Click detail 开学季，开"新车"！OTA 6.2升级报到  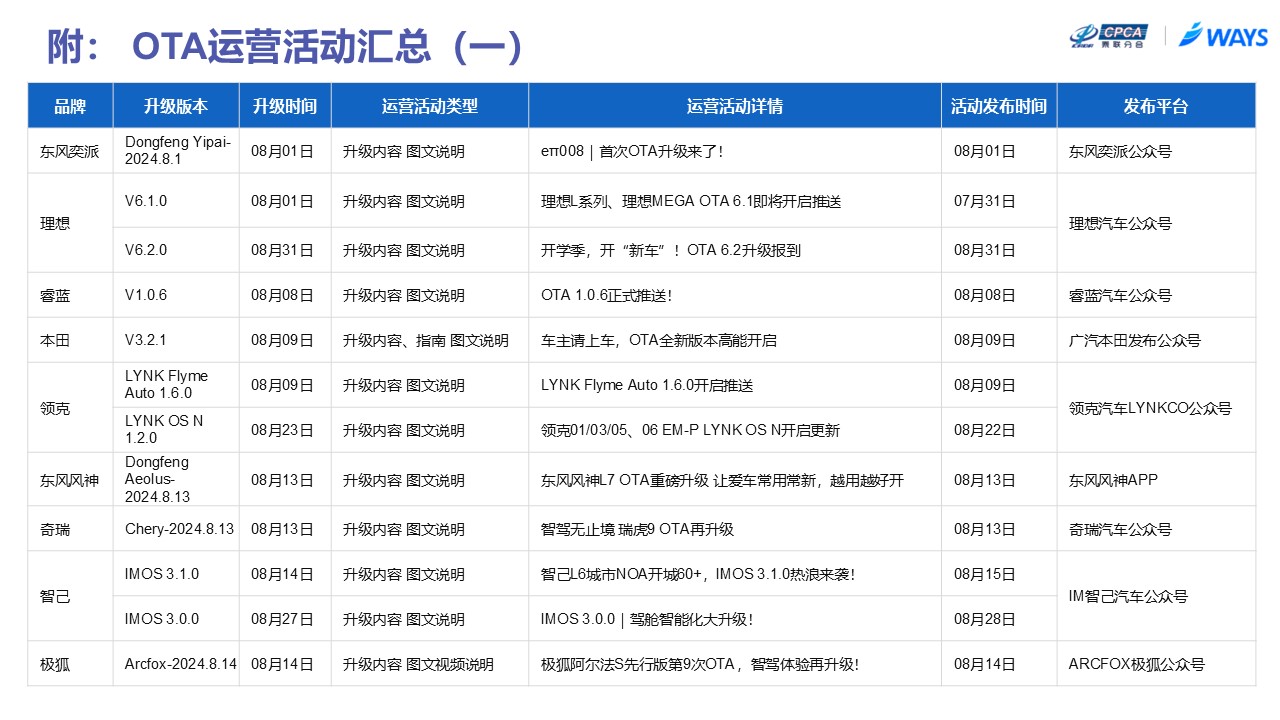point(671,250)
